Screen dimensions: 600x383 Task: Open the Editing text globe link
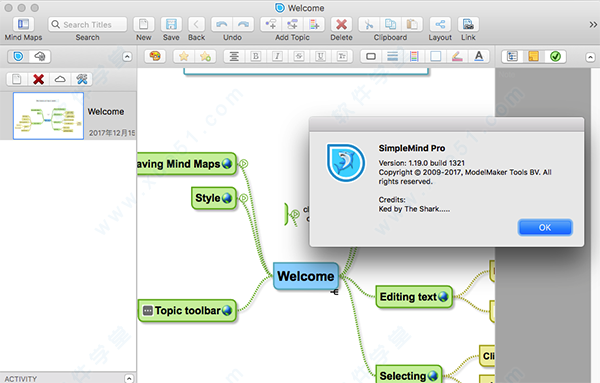[x=443, y=297]
